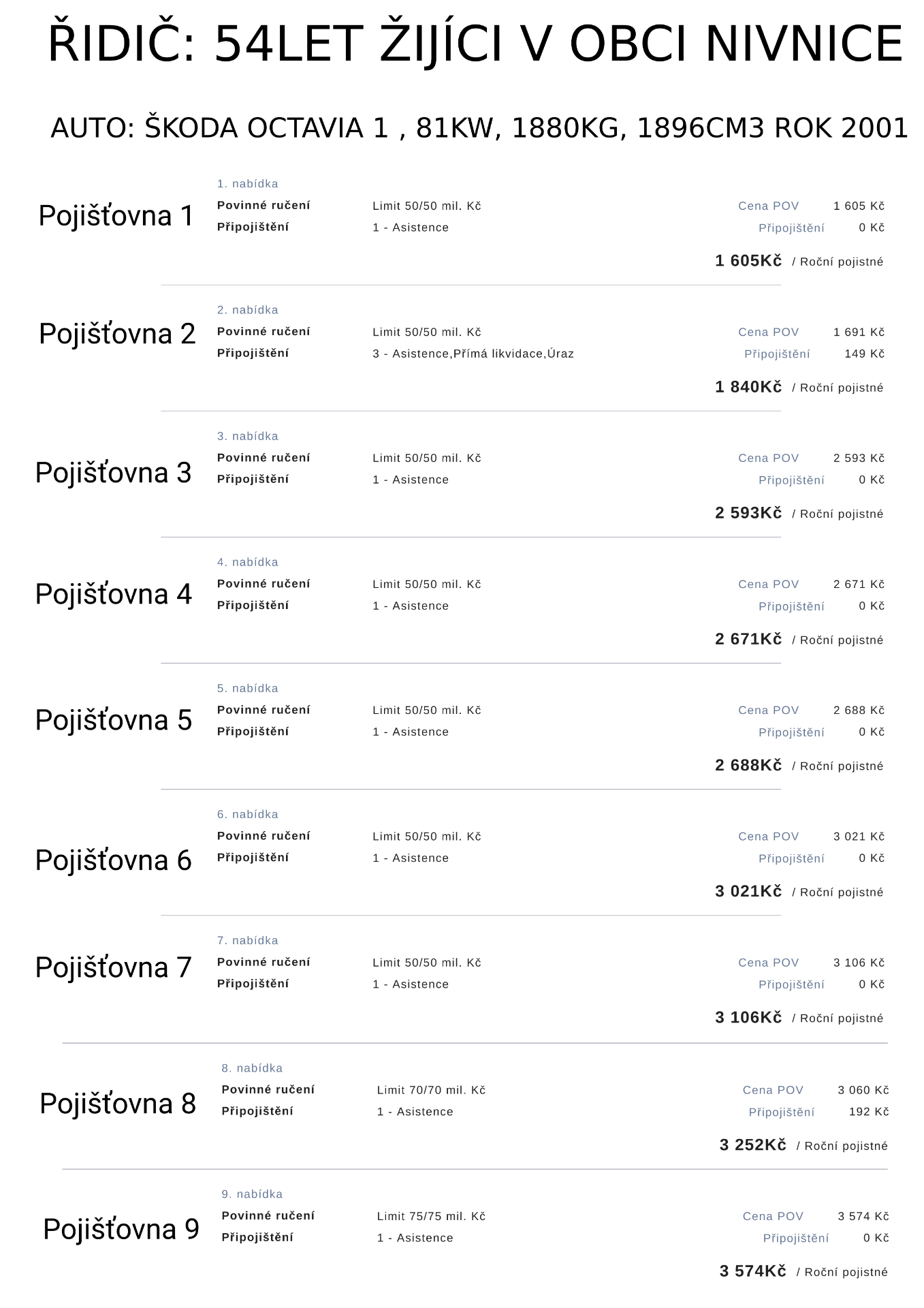Screen dimensions: 924x1308
Task: Open the "3. nabídka" offer link
Action: (x=247, y=436)
